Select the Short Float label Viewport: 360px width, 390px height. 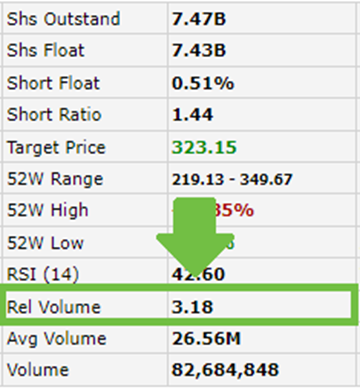[x=53, y=83]
